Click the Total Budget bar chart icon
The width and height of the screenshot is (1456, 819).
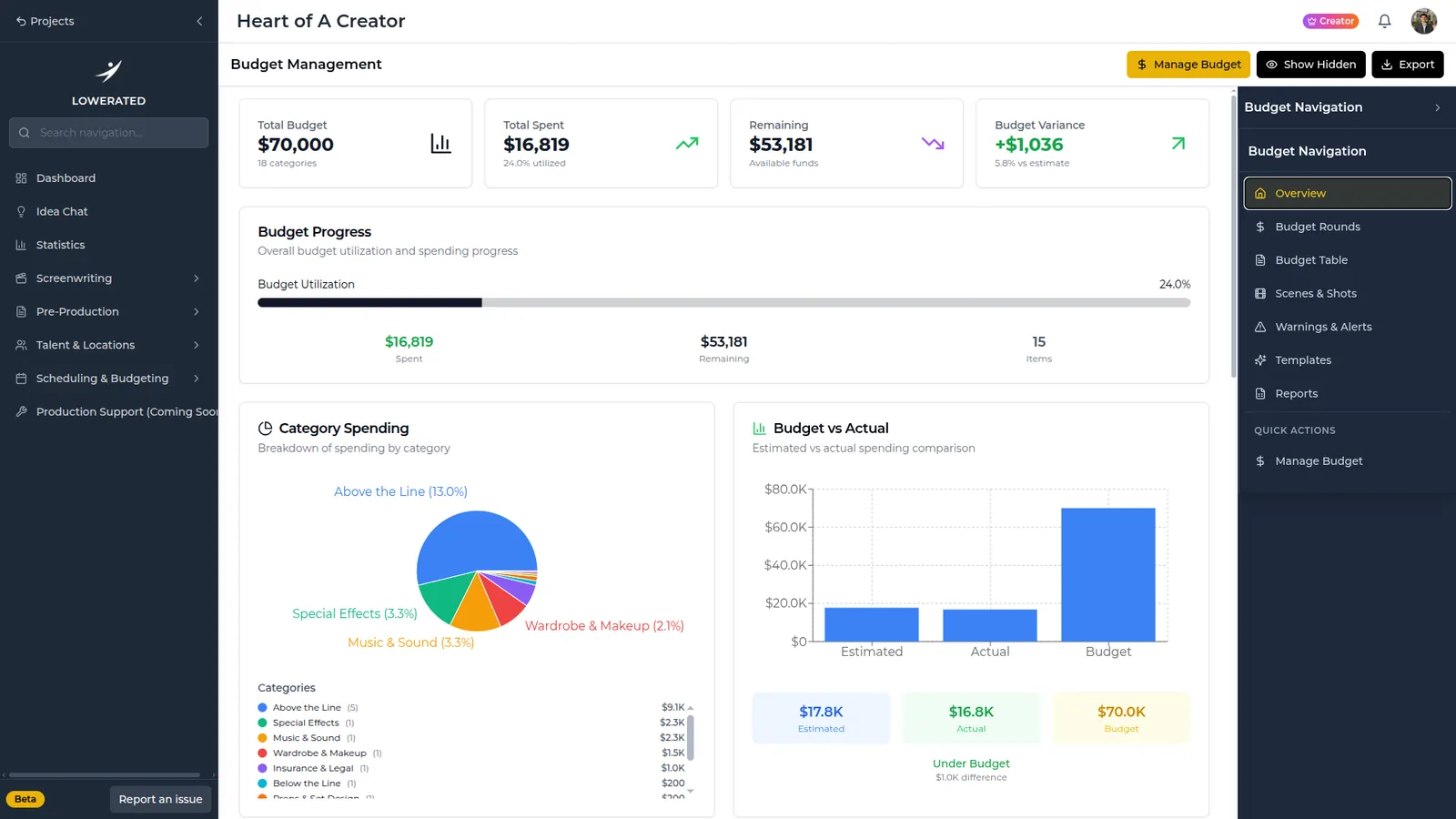[x=440, y=144]
